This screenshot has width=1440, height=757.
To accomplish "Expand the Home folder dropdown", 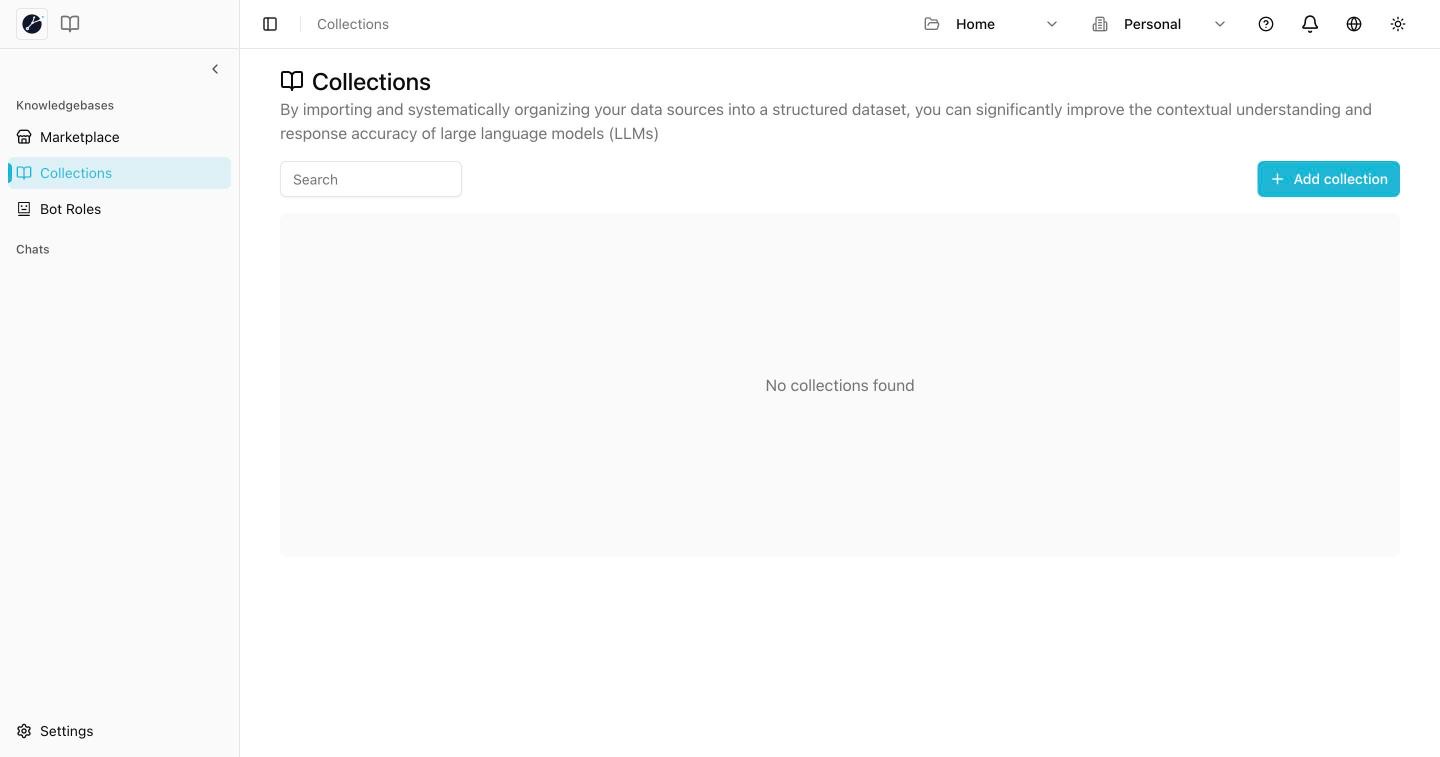I will (991, 24).
